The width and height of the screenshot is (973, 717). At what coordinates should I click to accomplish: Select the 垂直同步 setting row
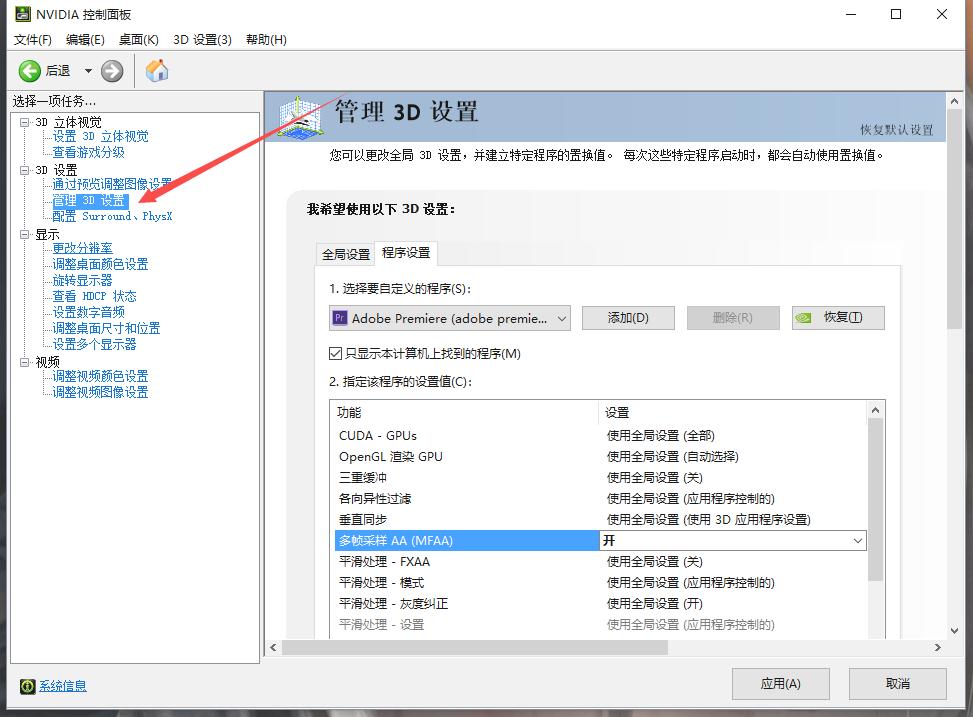(600, 520)
